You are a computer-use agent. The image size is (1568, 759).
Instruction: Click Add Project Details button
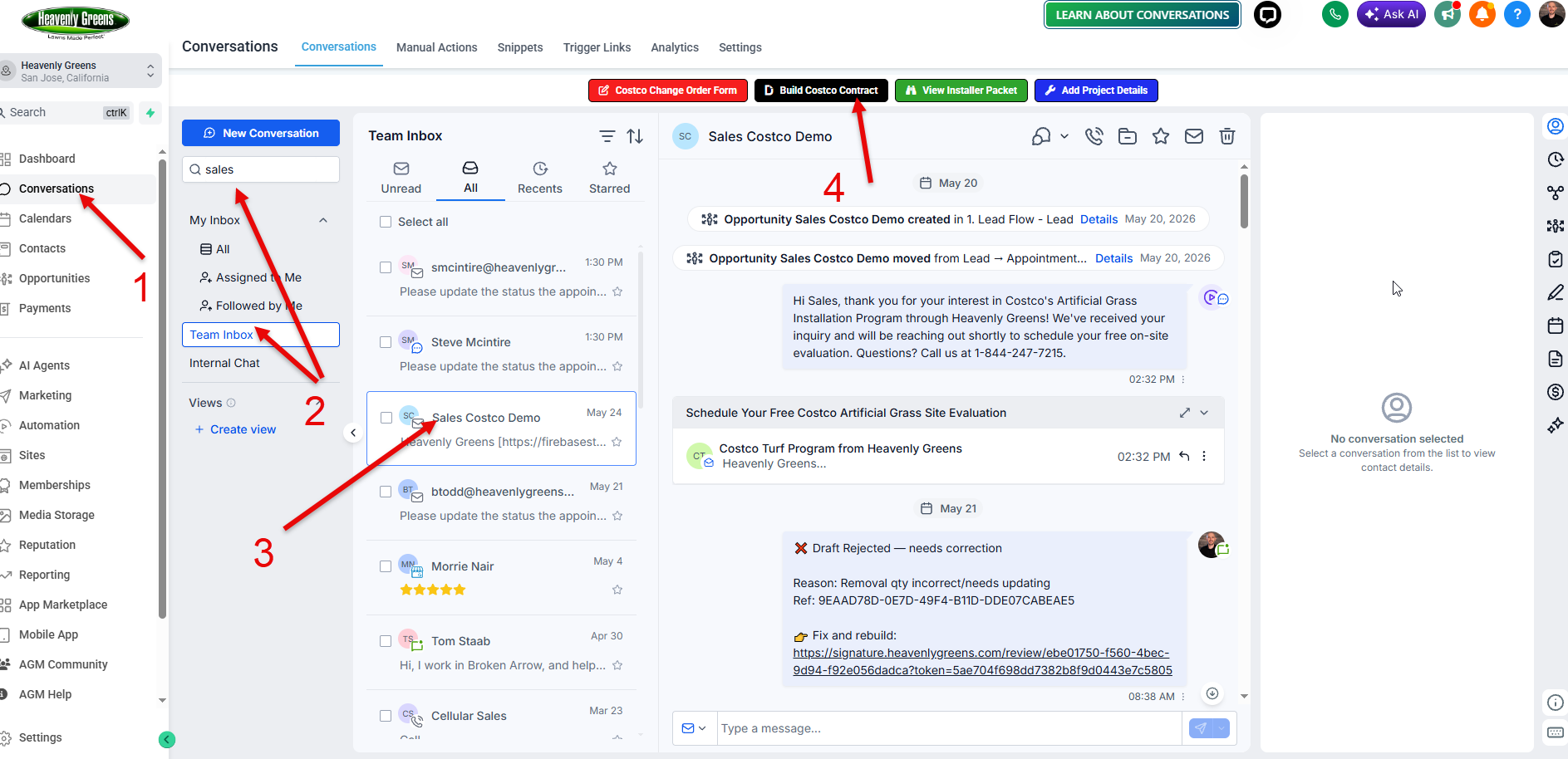1096,91
